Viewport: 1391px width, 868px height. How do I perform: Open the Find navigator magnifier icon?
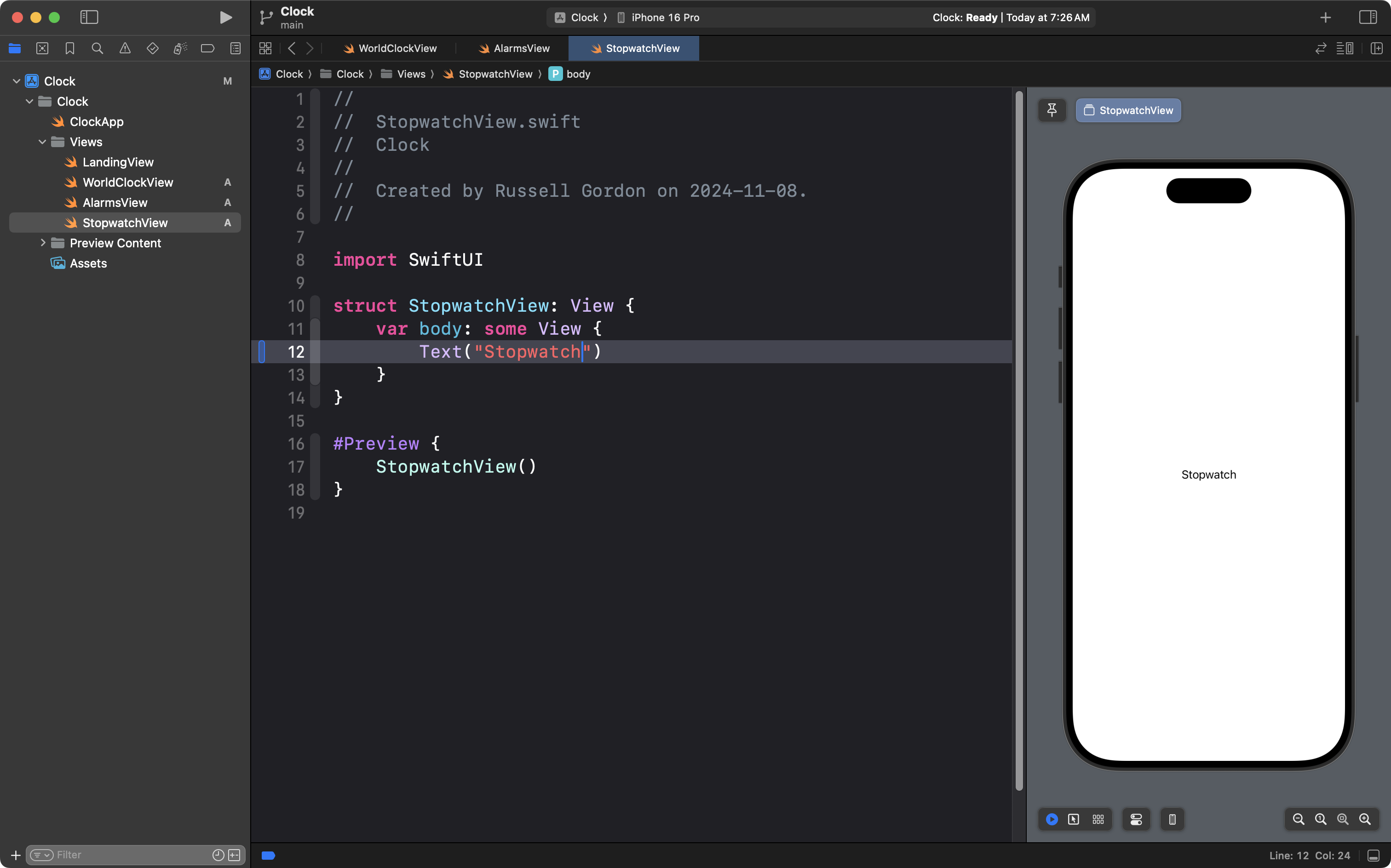click(97, 48)
